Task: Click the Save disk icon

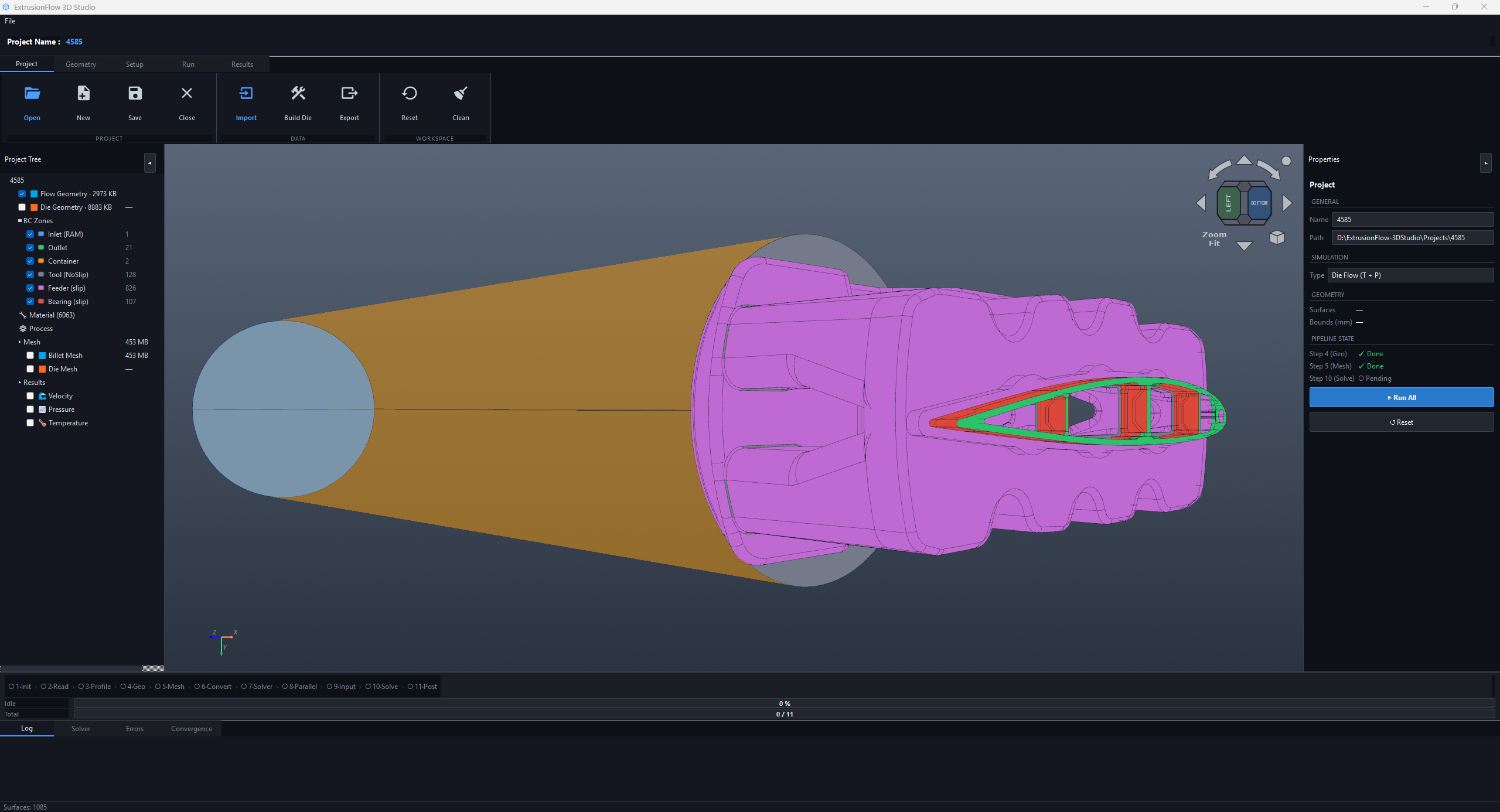Action: pyautogui.click(x=135, y=93)
